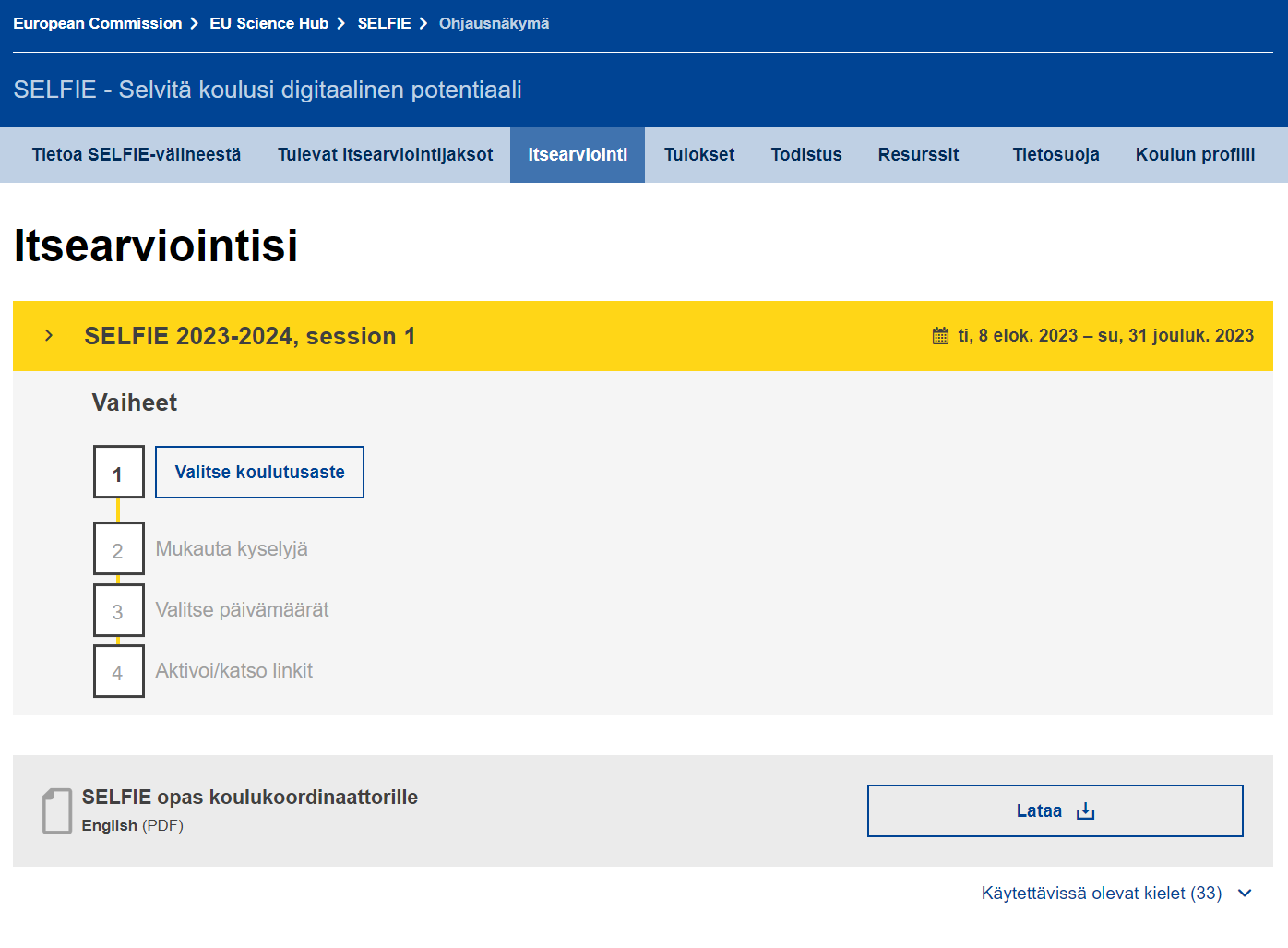Click SELFIE opas koulukoordinaattorille title
This screenshot has height=948, width=1288.
[x=250, y=798]
